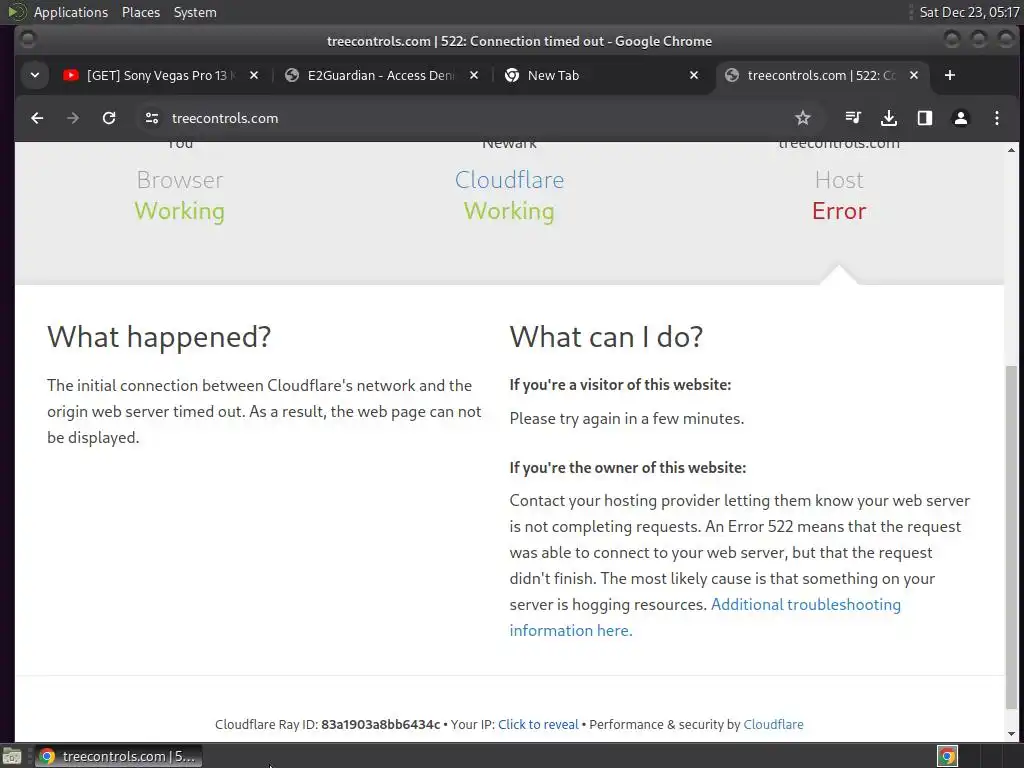The height and width of the screenshot is (768, 1024).
Task: Click the page vertical scrollbar thumb
Action: tap(1012, 537)
